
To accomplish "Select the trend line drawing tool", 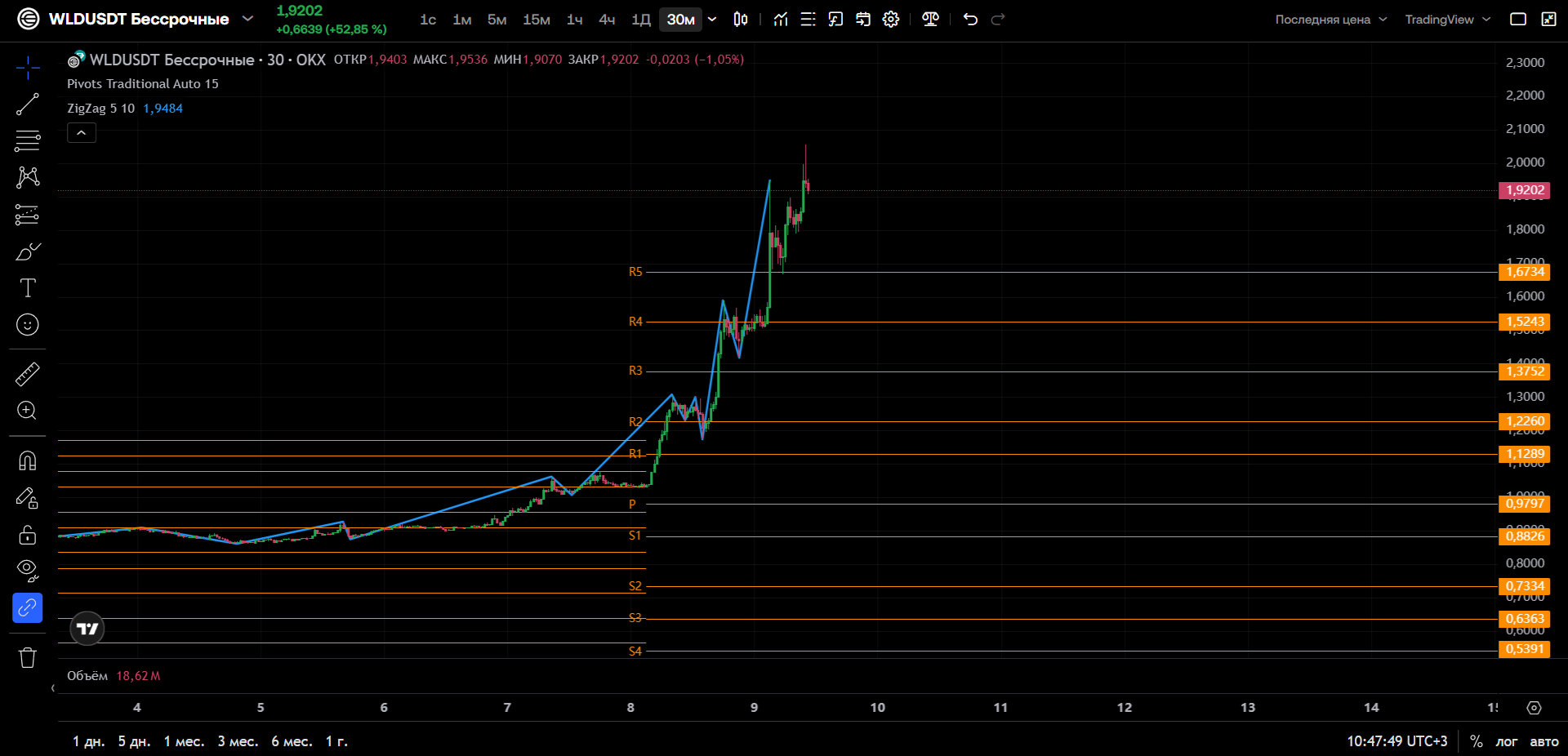I will (x=27, y=105).
